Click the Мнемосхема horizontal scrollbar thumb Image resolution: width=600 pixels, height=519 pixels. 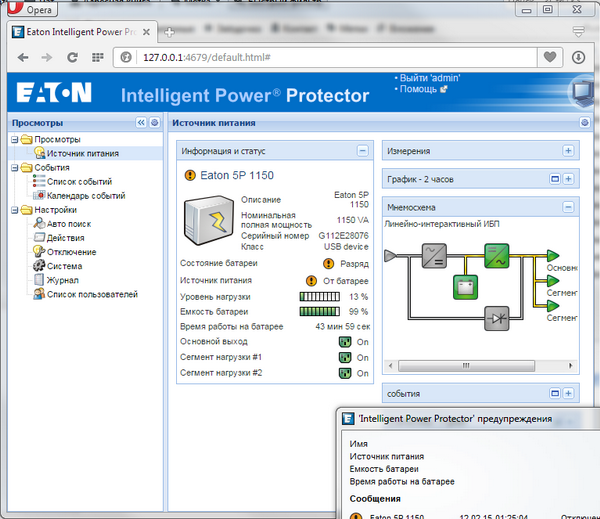click(x=466, y=366)
